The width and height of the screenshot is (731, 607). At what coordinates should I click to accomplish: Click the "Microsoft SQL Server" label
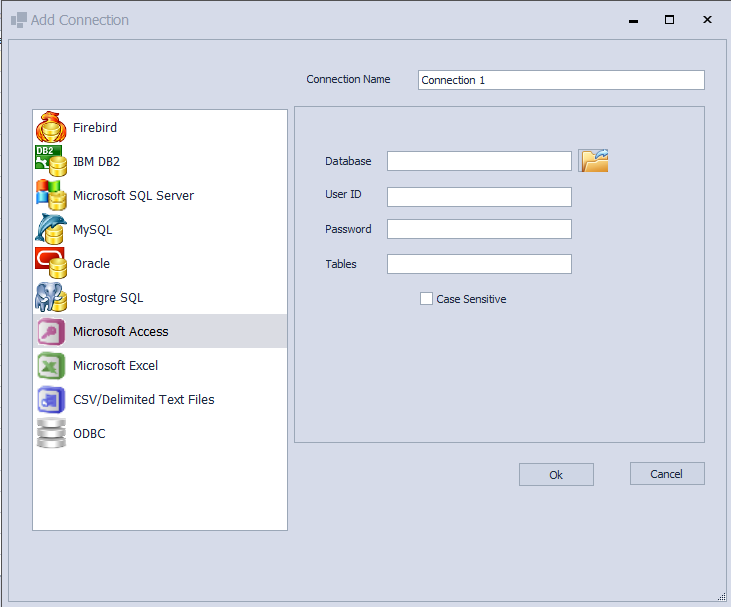coord(133,195)
